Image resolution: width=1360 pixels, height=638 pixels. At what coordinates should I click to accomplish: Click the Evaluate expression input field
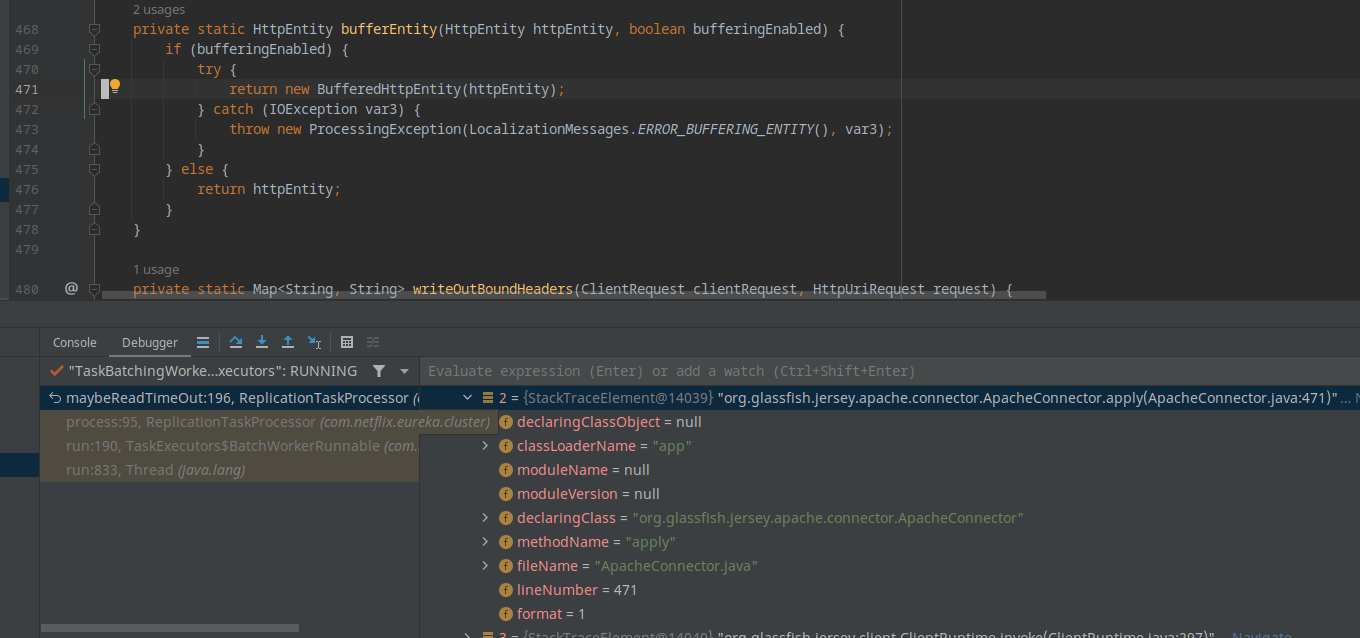pos(880,371)
